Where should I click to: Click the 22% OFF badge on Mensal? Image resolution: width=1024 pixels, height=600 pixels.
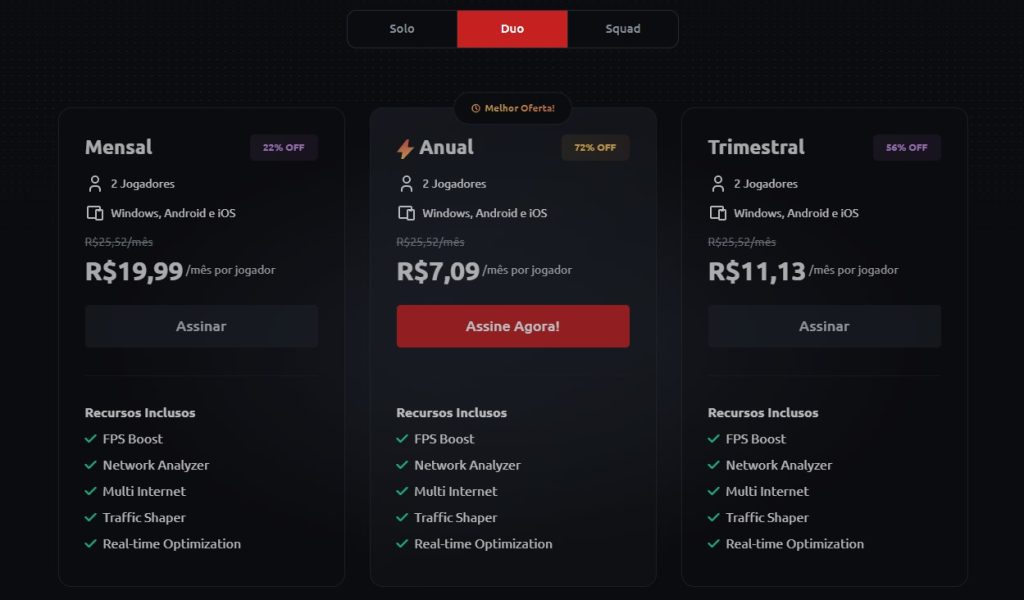[284, 148]
